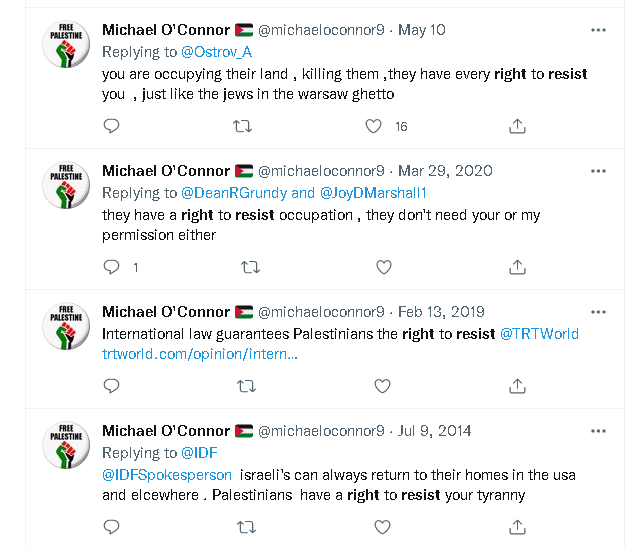Retweet the Mar 29, 2020 tweet
Viewport: 631px width, 547px height.
point(250,267)
